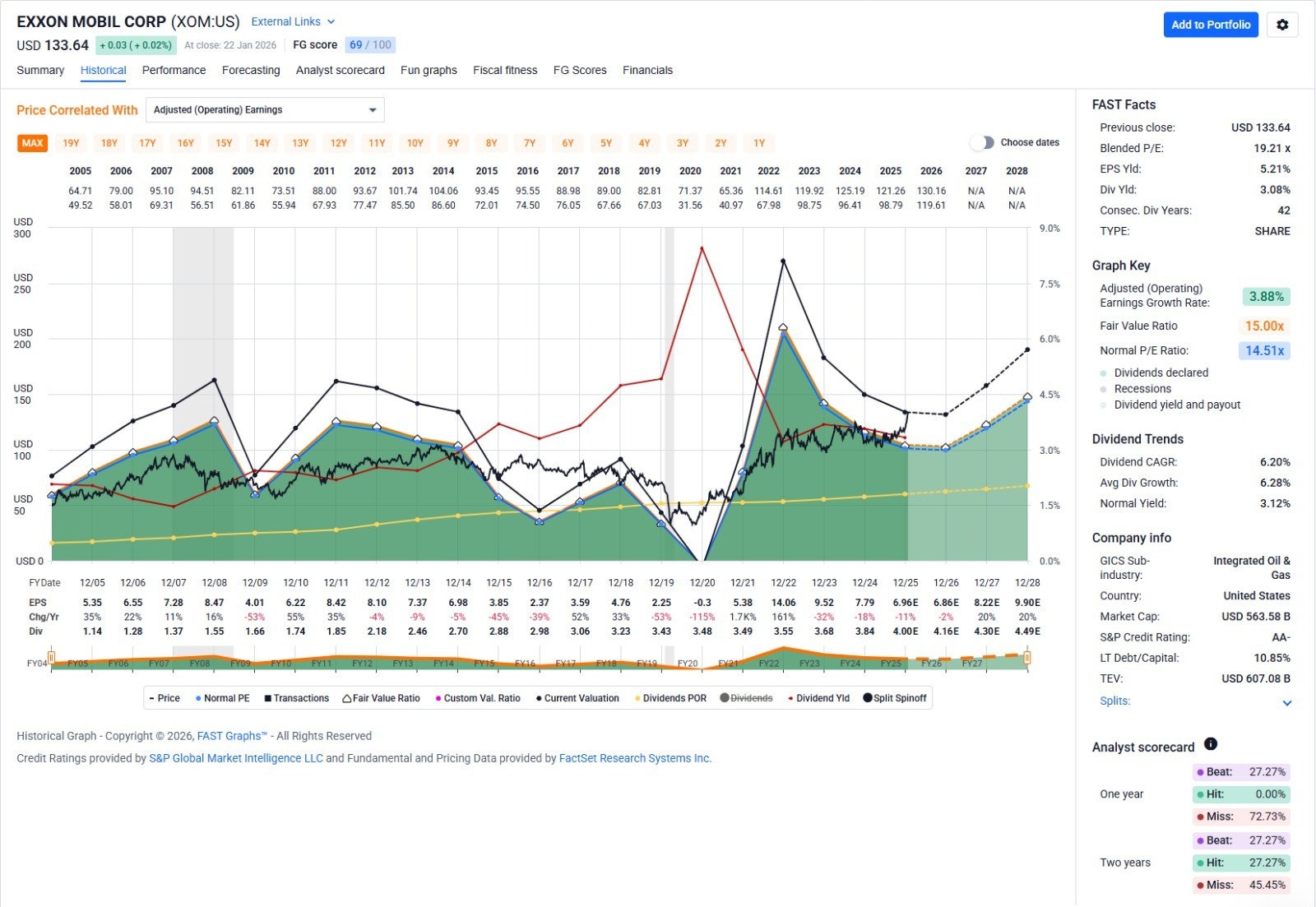Click the Add to Portfolio button

(1210, 25)
